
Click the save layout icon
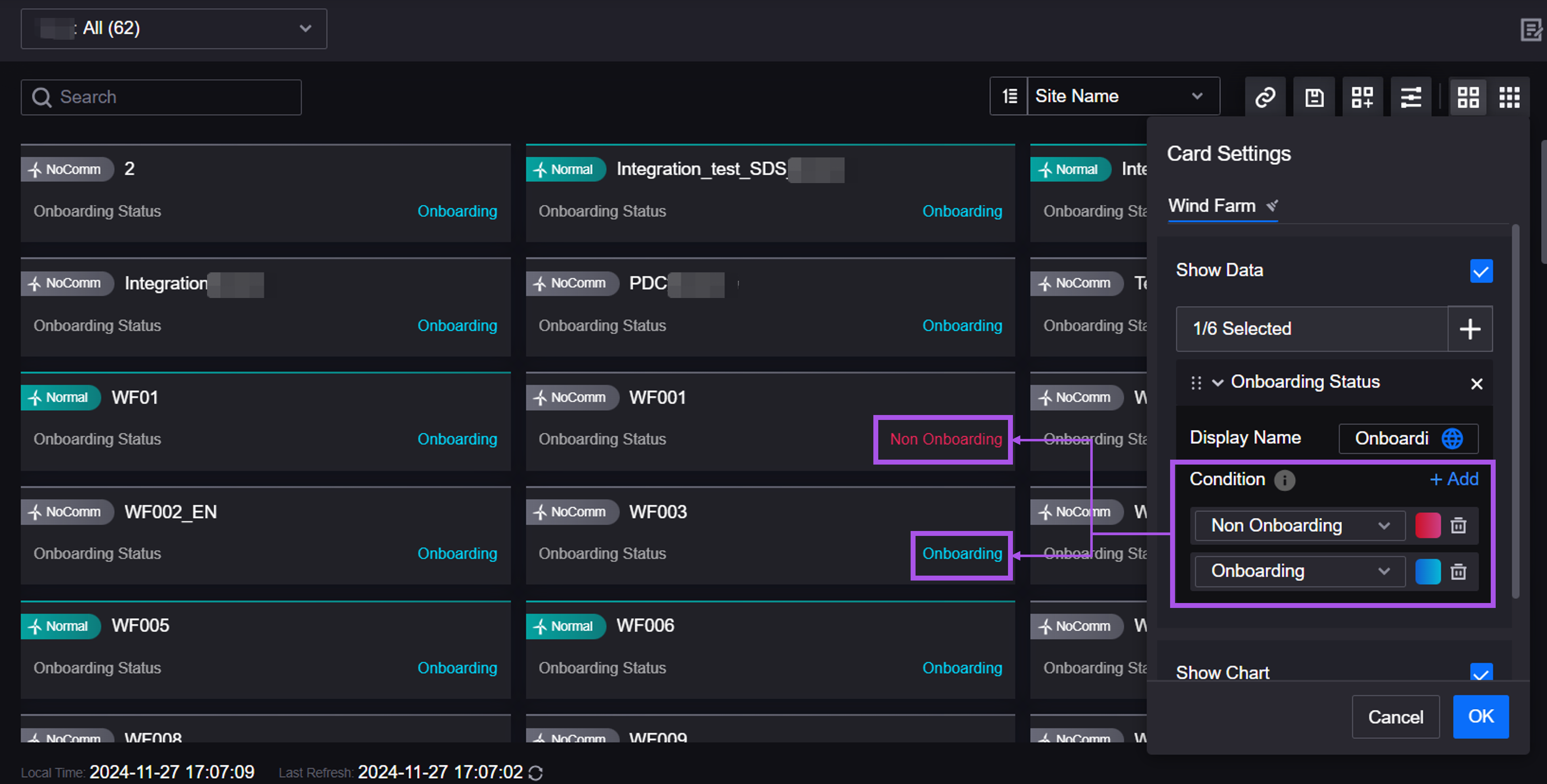(1314, 97)
